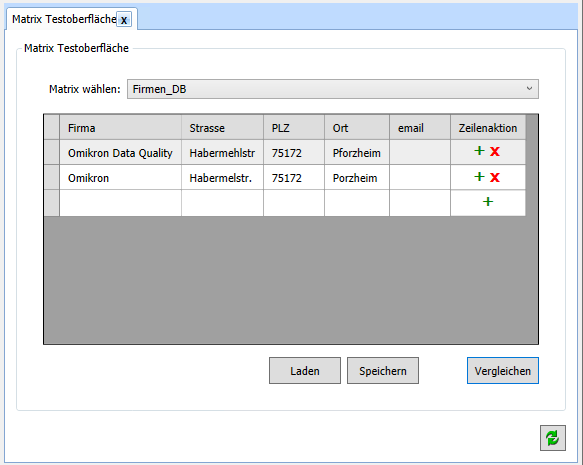The width and height of the screenshot is (583, 465).
Task: Click the dropdown arrow beside Firmen_DB
Action: [529, 89]
